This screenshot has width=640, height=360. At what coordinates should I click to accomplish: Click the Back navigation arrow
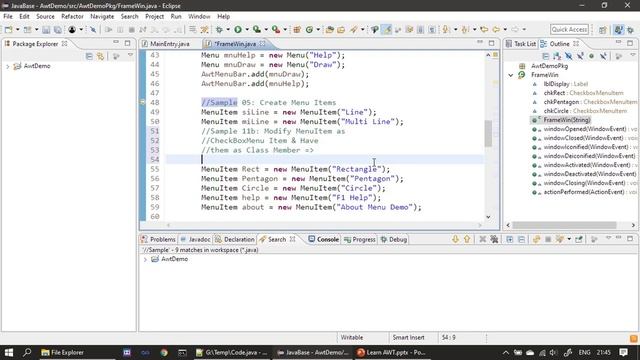[496, 29]
